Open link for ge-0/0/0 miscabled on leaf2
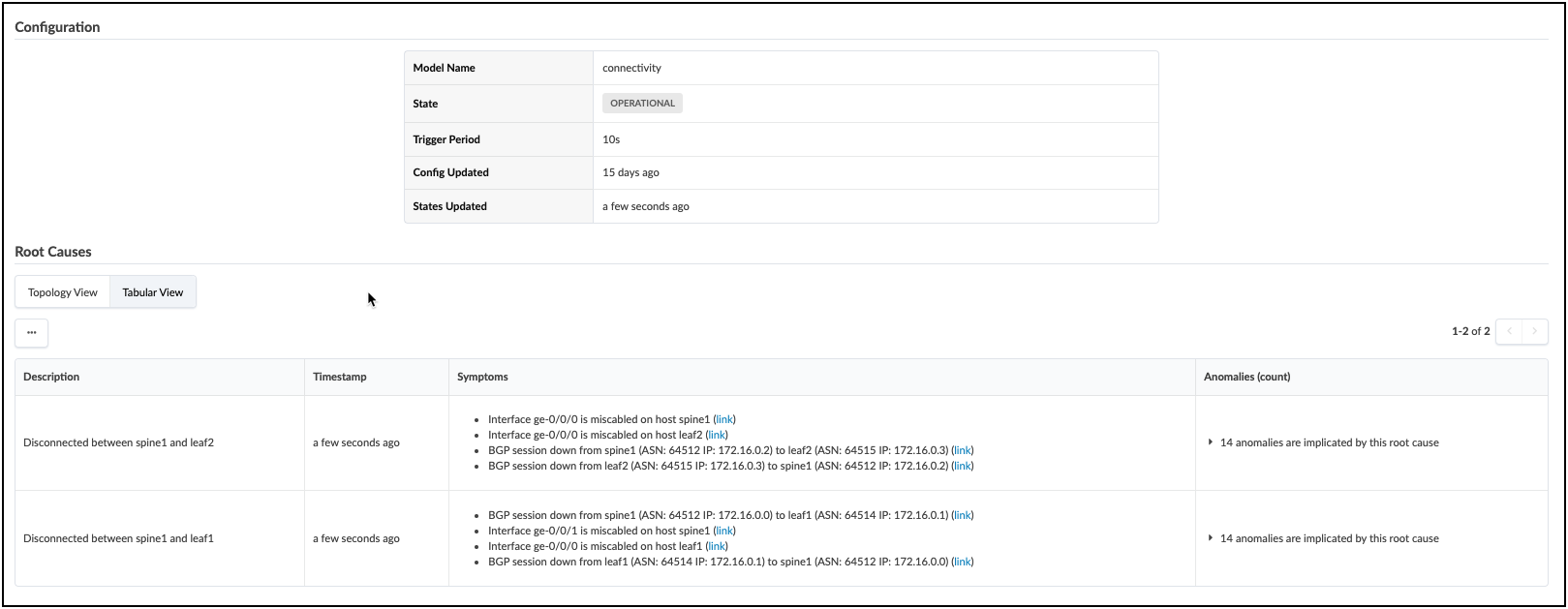1568x609 pixels. click(717, 435)
